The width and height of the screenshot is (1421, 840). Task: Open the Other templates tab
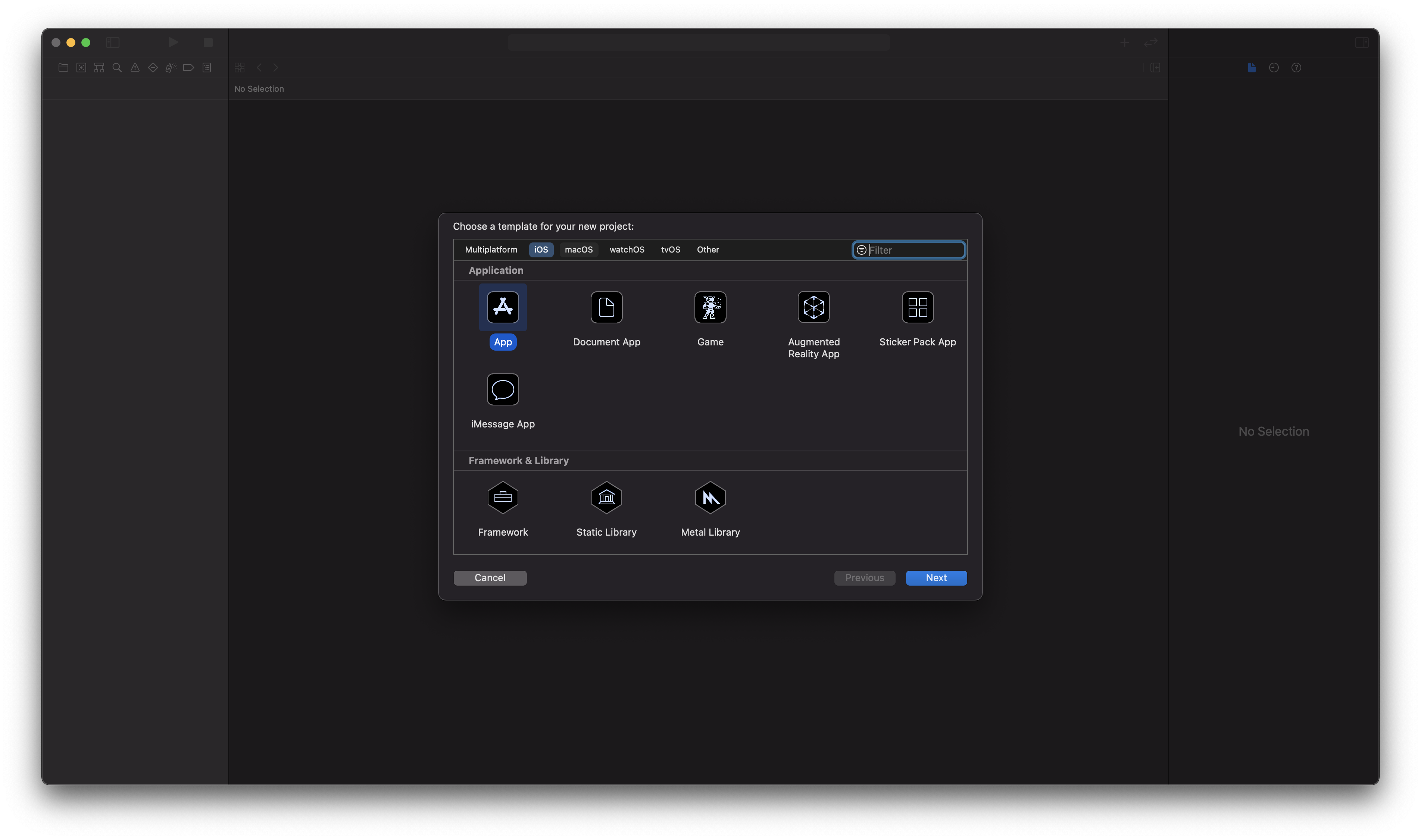pos(708,250)
